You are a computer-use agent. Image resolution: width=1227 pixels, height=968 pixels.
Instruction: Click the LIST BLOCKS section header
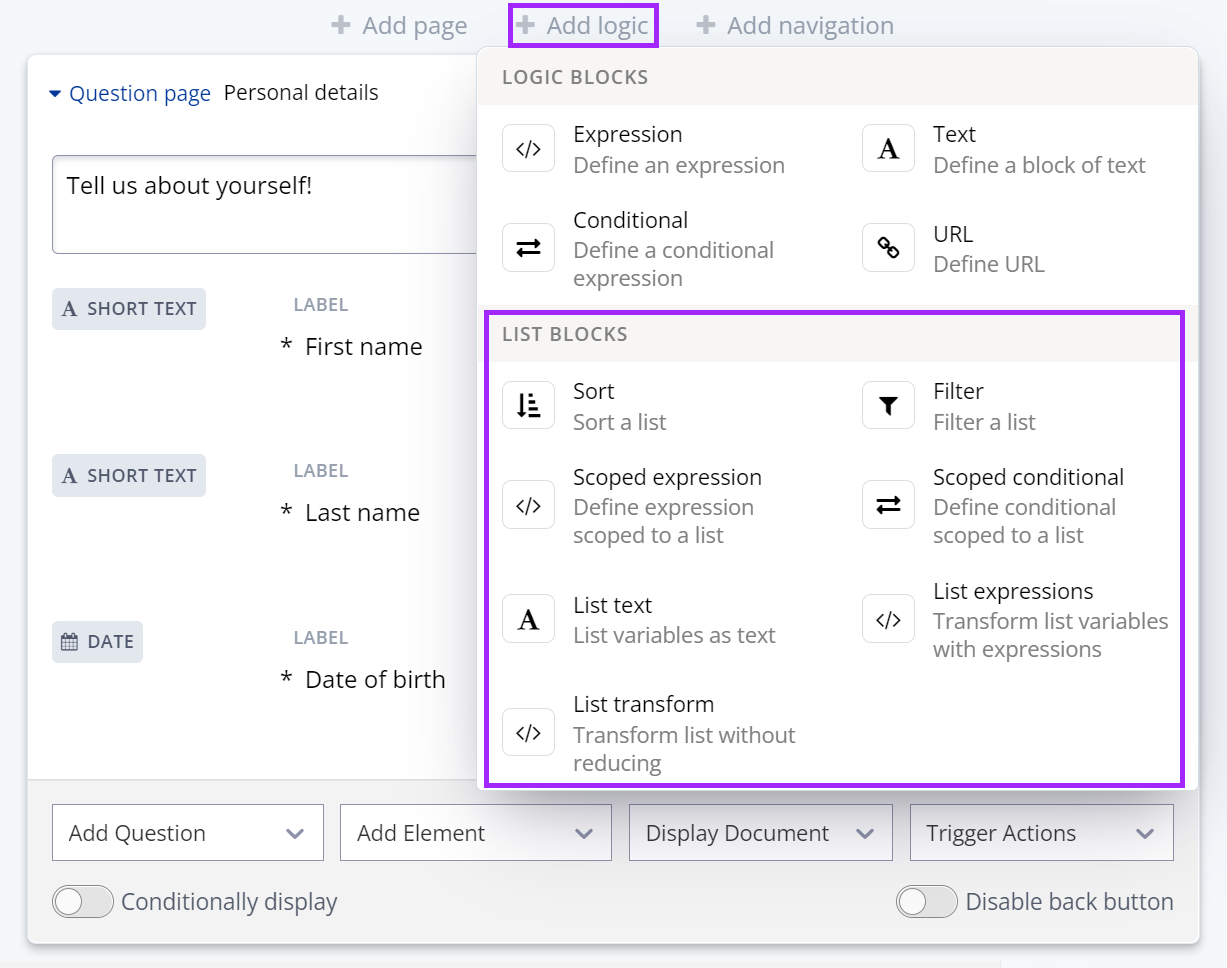[x=565, y=334]
